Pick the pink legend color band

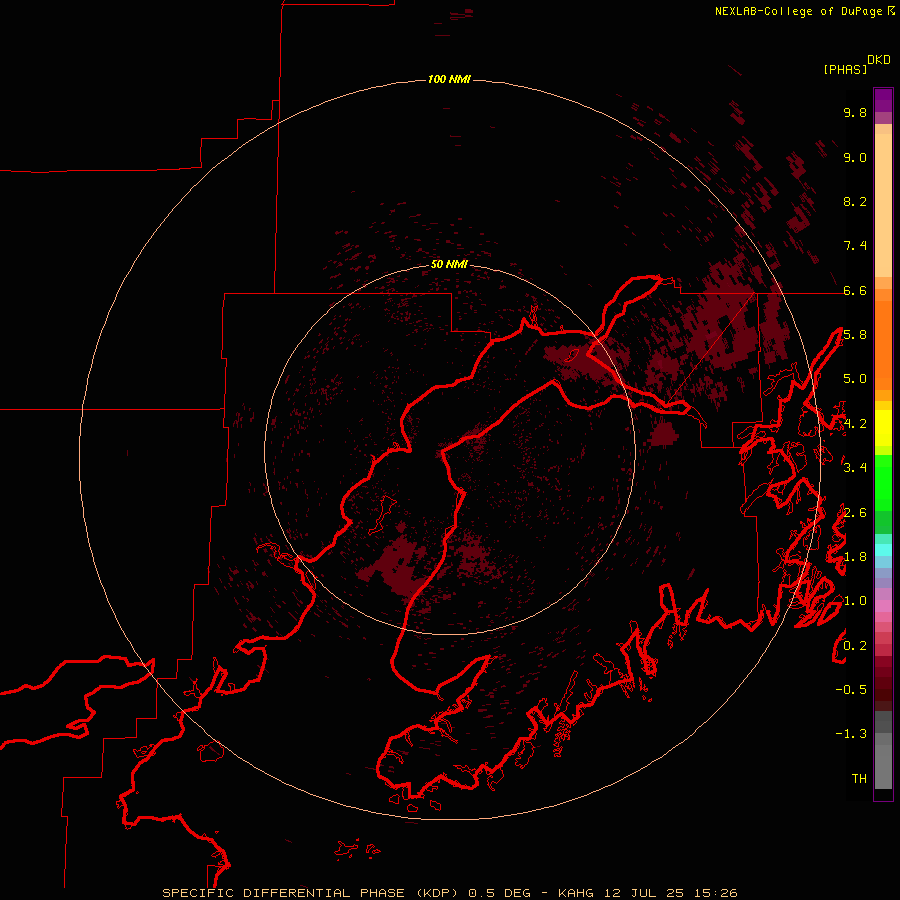click(883, 606)
